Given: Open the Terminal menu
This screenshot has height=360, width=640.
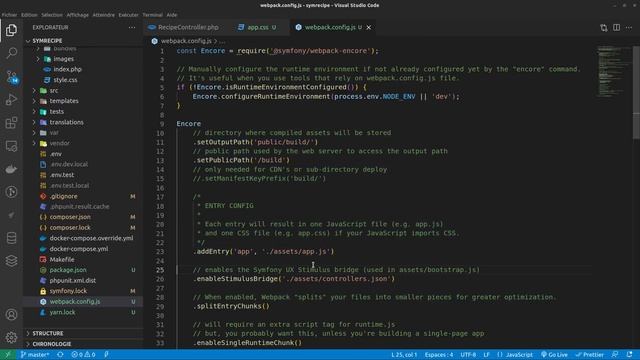Looking at the screenshot, I should [x=152, y=15].
